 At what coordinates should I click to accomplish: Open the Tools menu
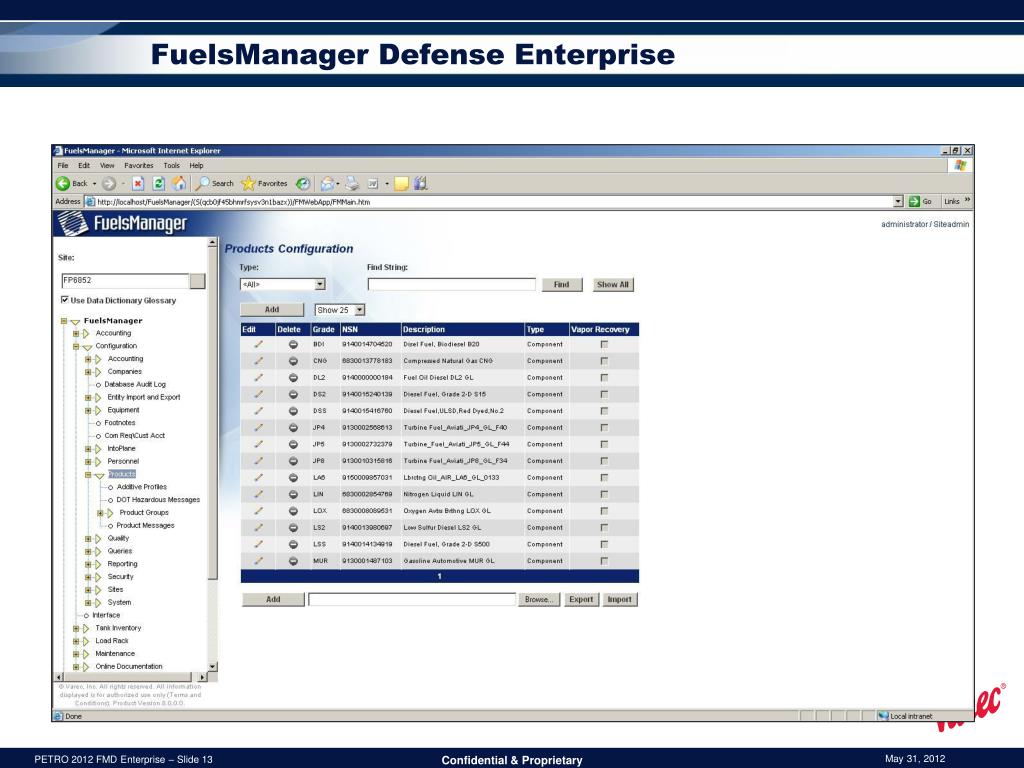[172, 166]
